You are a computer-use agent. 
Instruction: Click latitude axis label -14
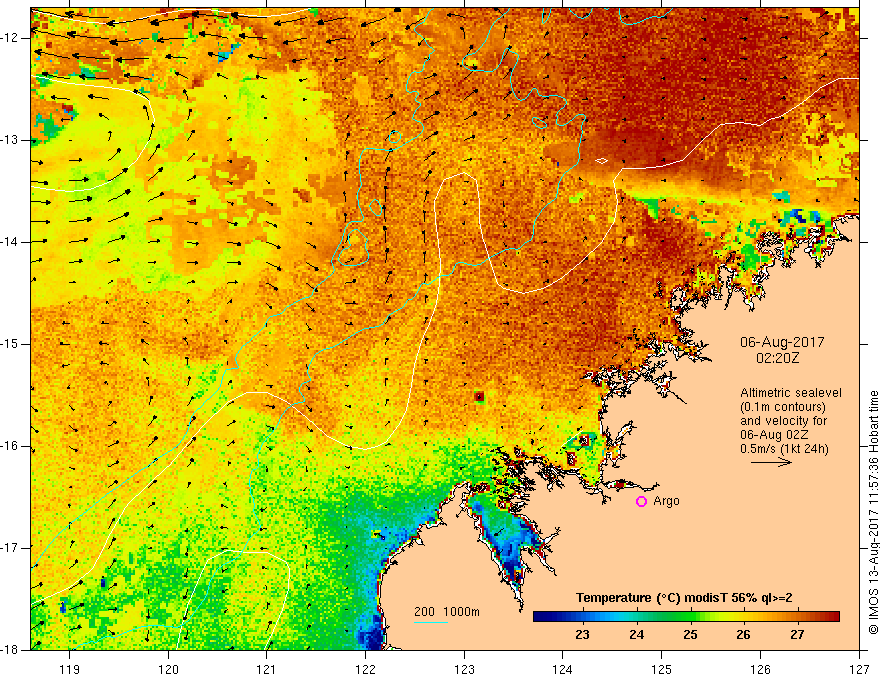click(x=11, y=242)
